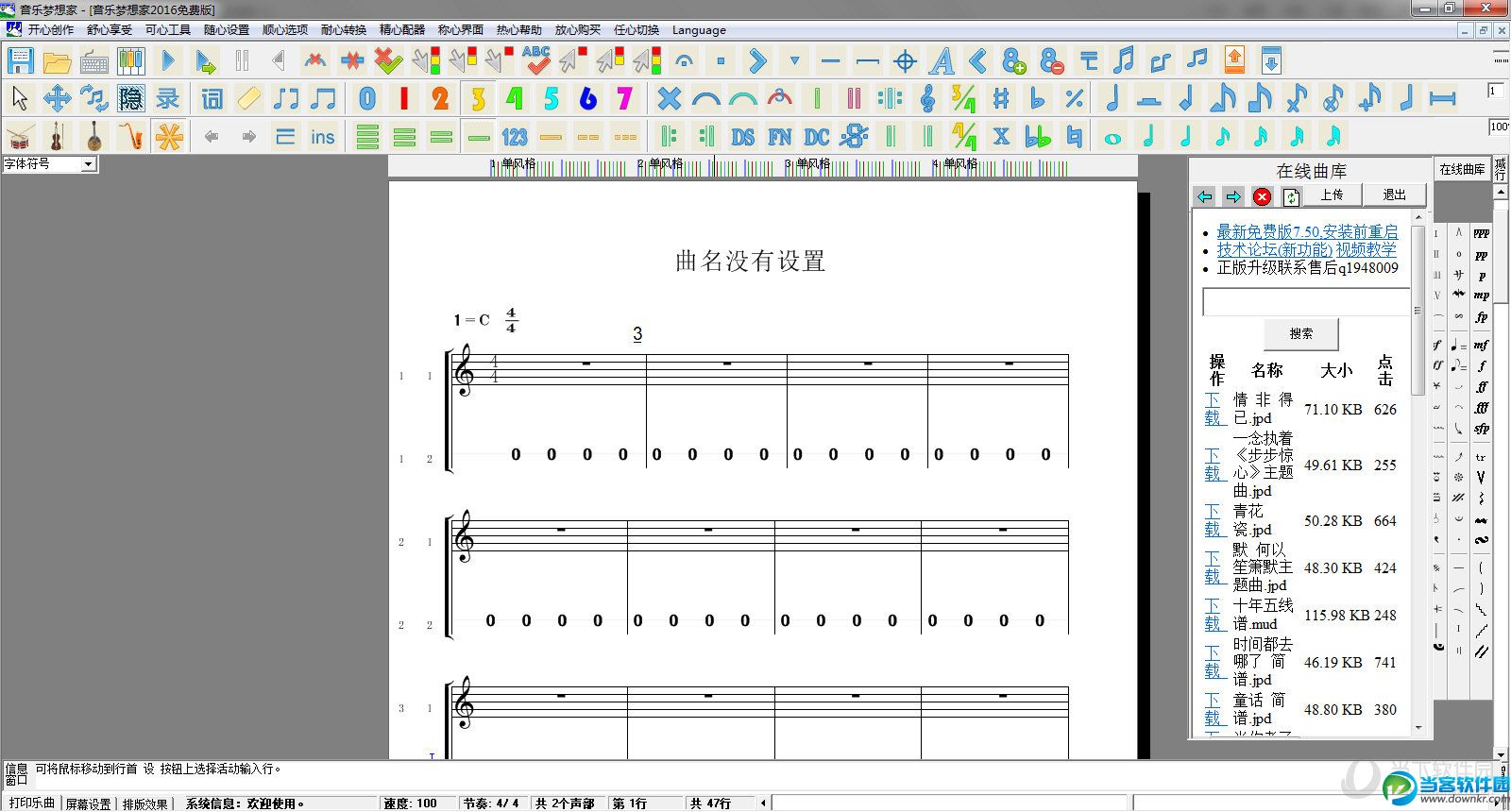The image size is (1511, 812).
Task: Select the drum instrument icon
Action: pyautogui.click(x=20, y=137)
